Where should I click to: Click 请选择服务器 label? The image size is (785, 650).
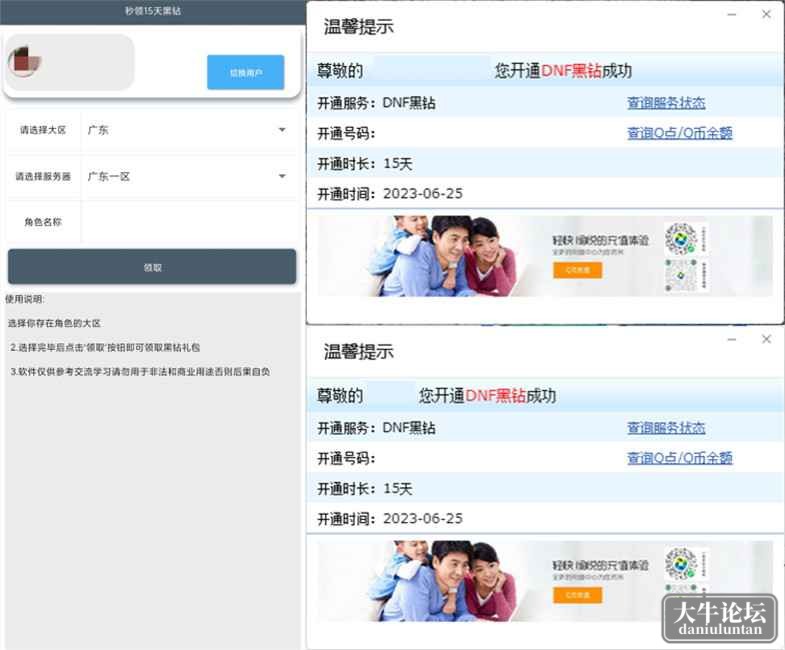(x=43, y=176)
